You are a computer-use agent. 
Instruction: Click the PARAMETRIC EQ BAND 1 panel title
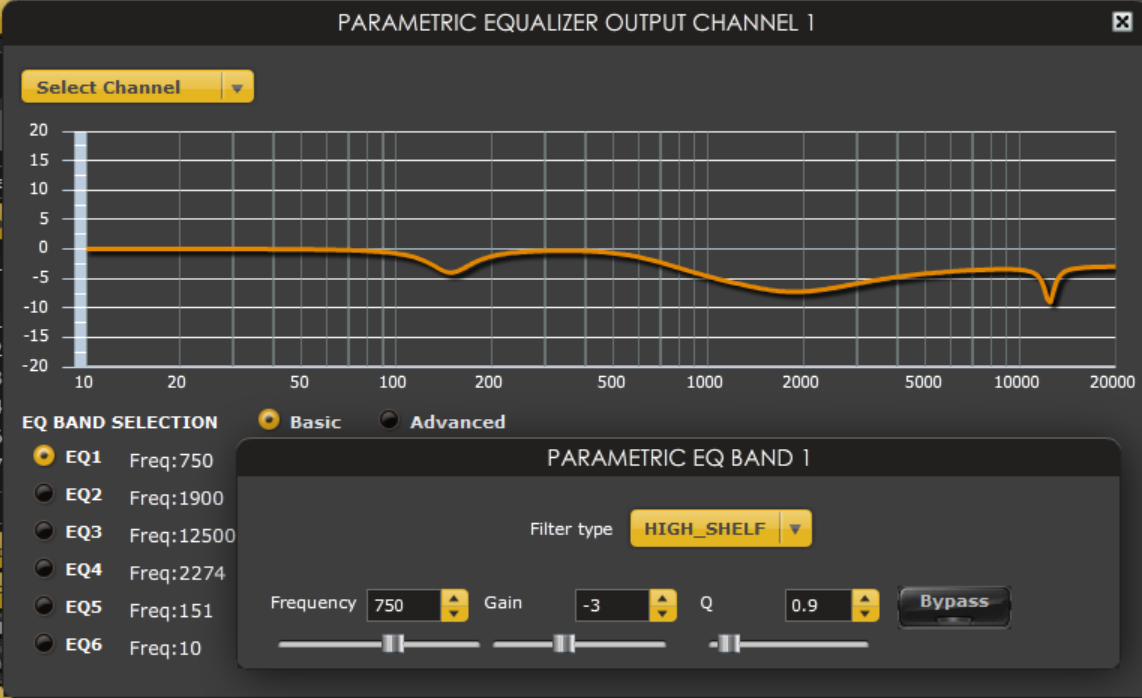(x=678, y=458)
